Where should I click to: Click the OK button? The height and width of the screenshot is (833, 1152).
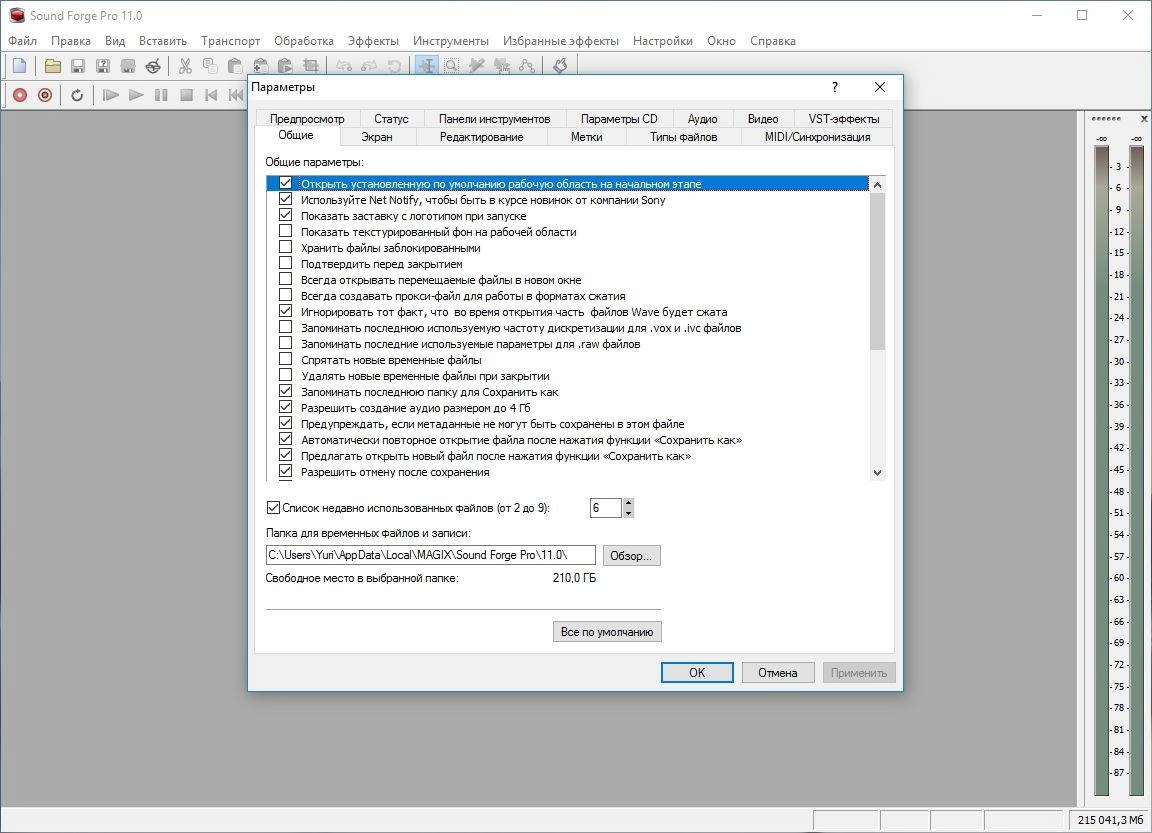point(696,672)
